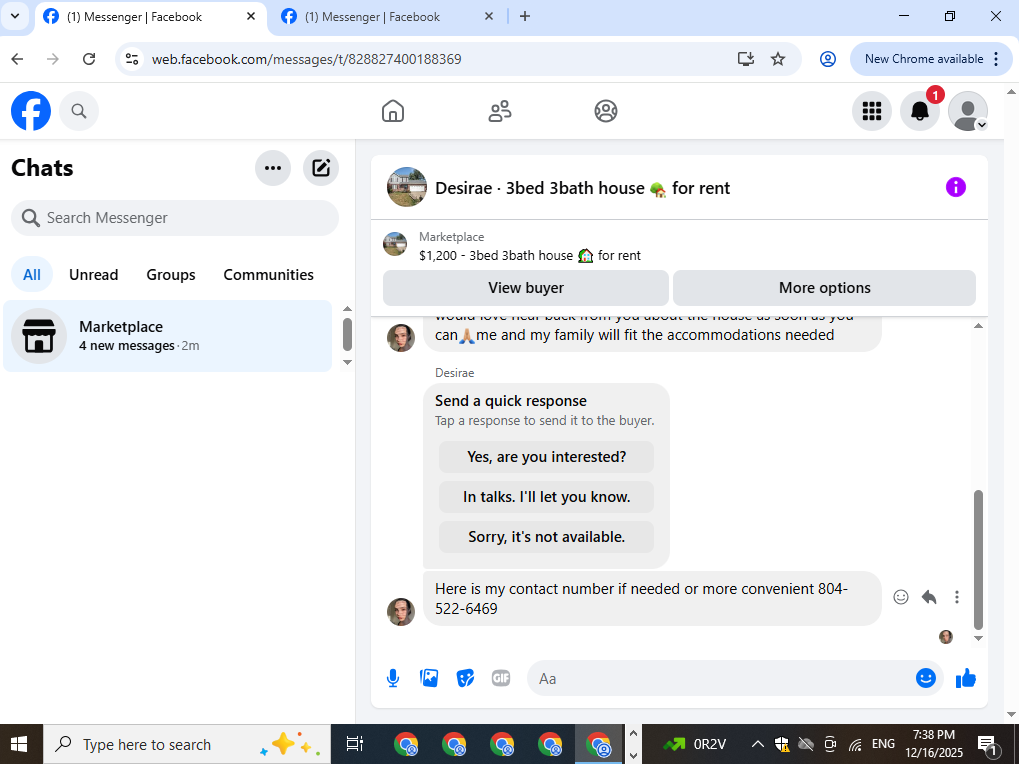Select the All chats filter
The image size is (1019, 764).
(32, 275)
